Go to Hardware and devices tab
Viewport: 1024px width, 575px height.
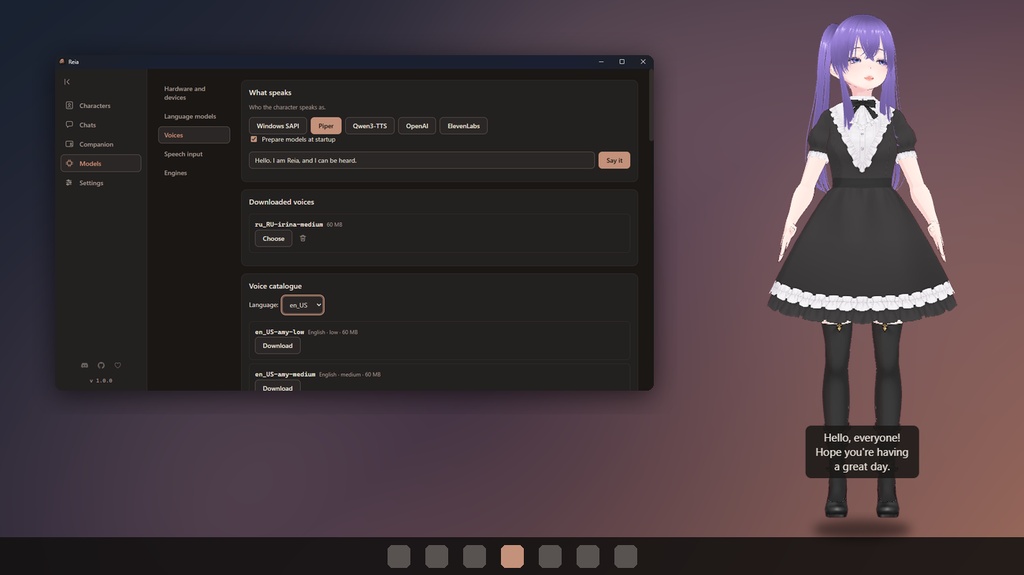pos(193,93)
